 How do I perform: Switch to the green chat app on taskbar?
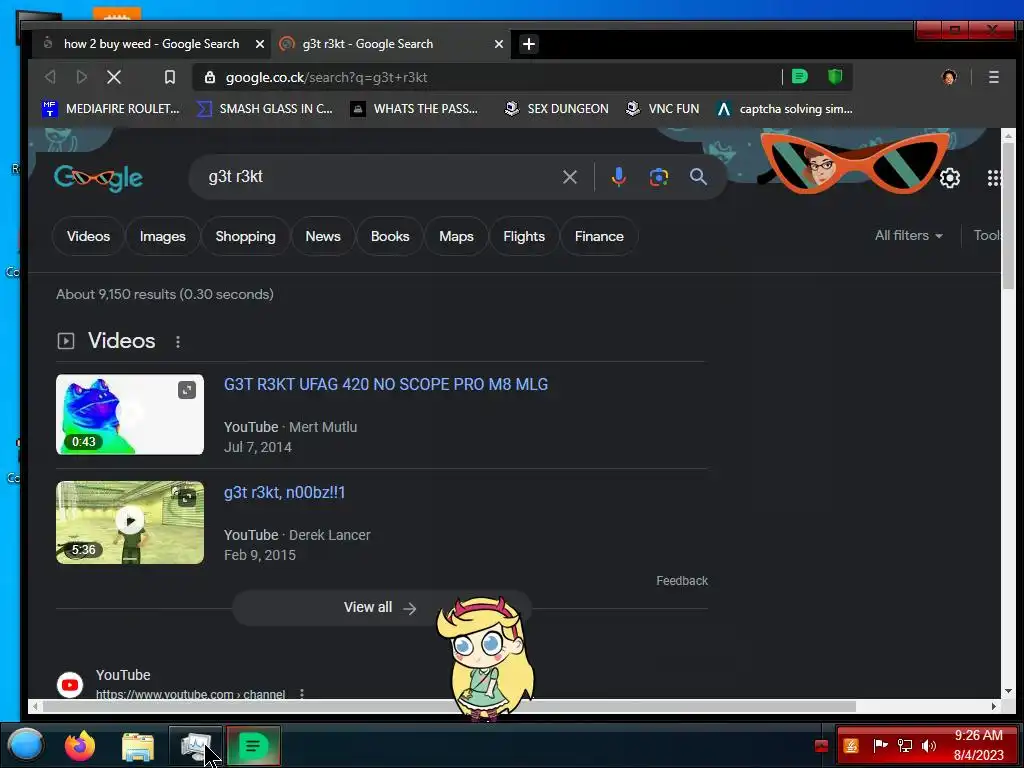(253, 745)
